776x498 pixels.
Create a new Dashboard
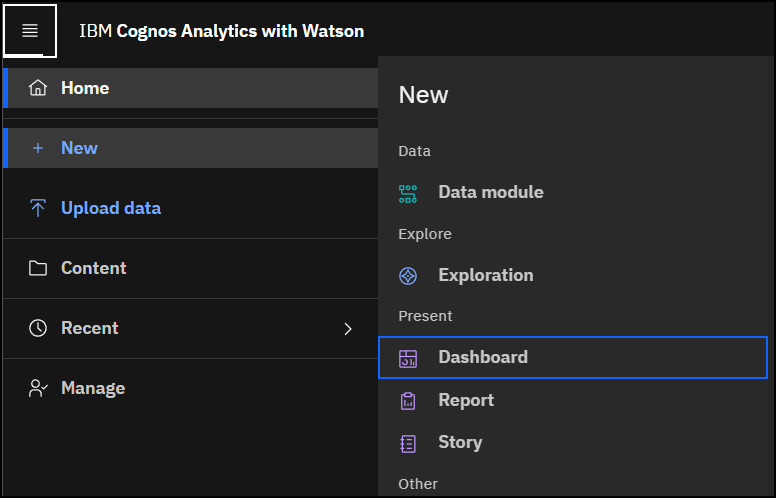pos(573,357)
